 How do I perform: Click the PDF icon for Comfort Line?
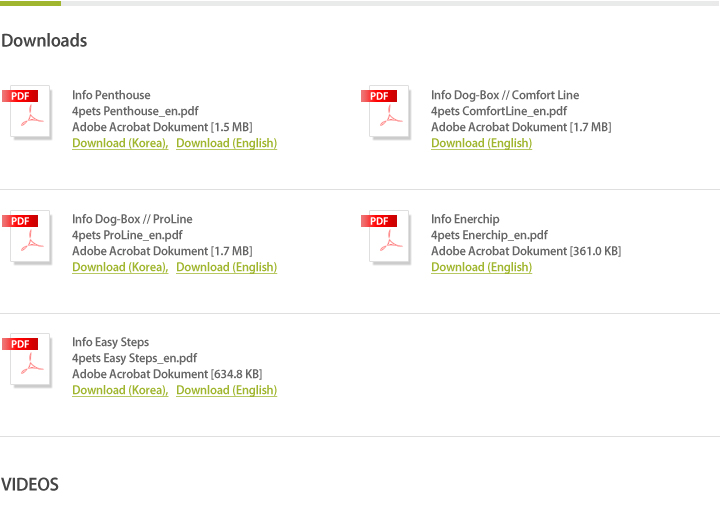point(387,112)
